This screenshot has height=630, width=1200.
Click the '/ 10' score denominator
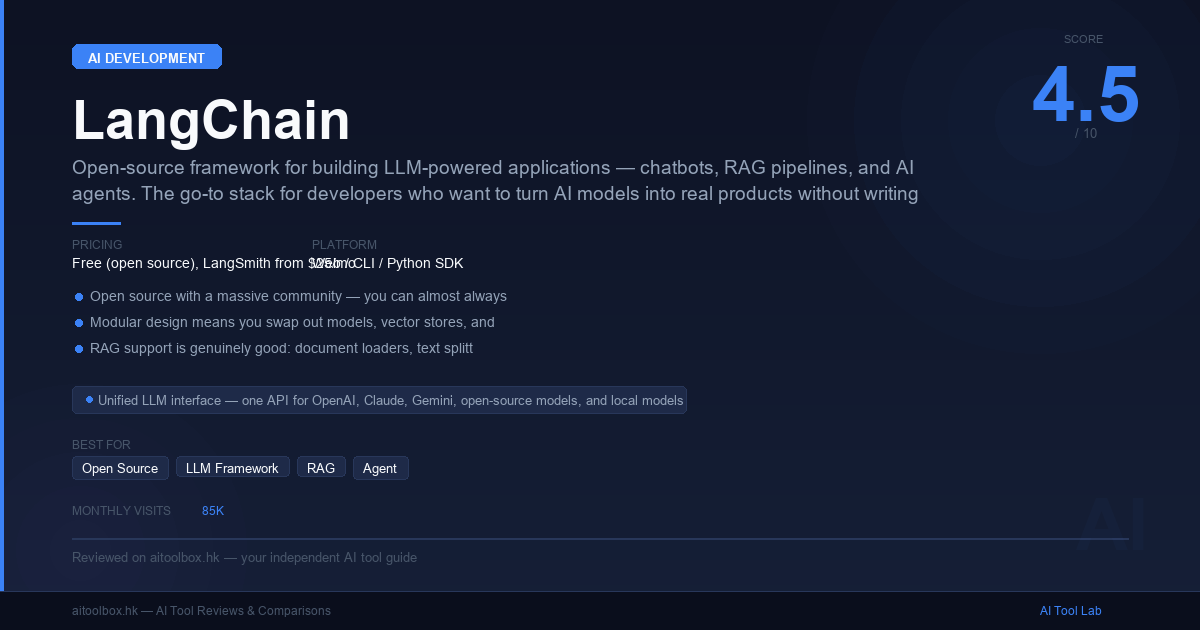point(1086,133)
